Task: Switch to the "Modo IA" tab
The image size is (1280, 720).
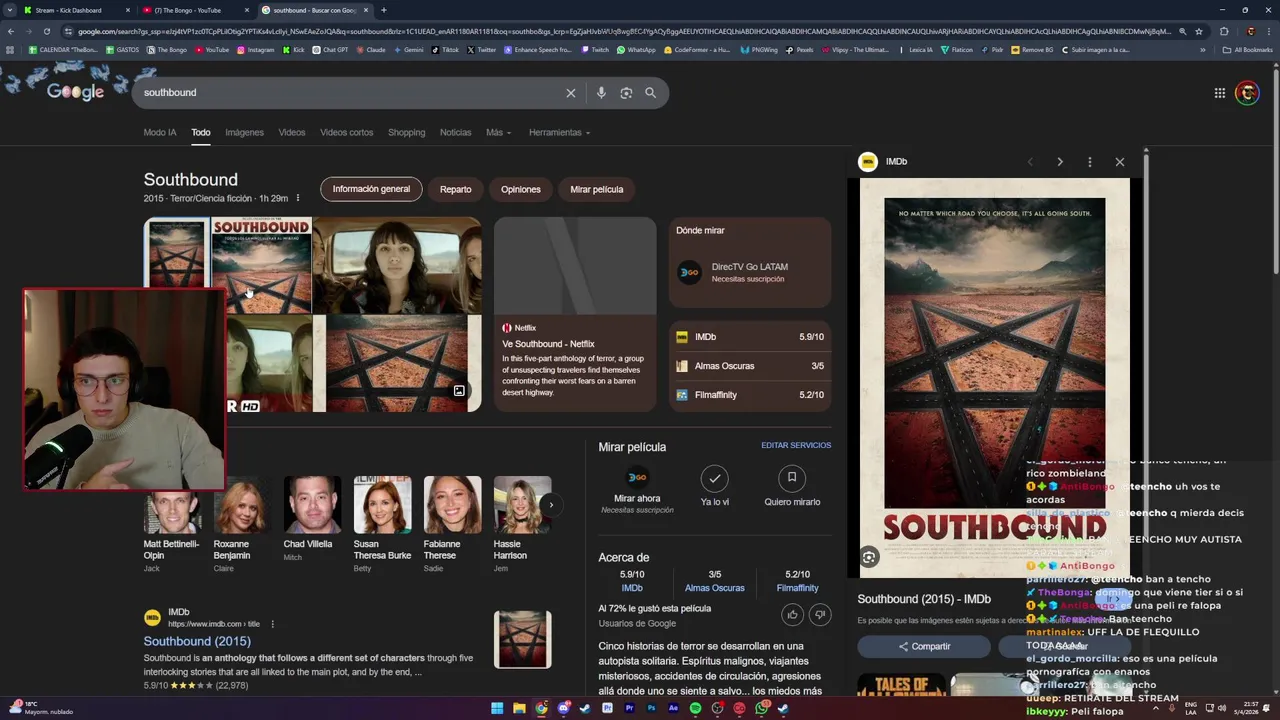Action: tap(160, 133)
